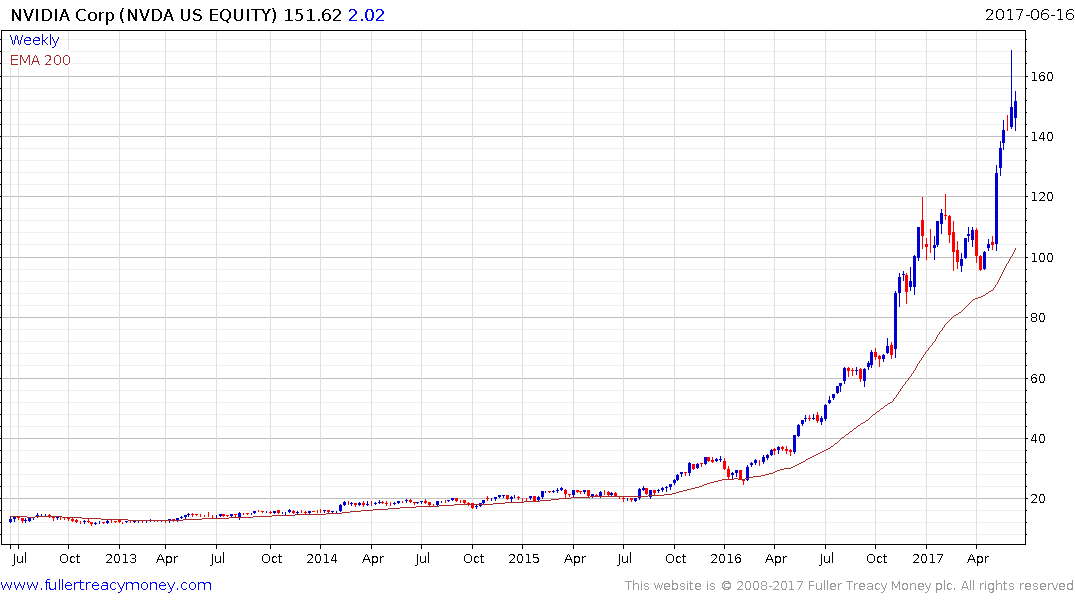Click the 160 price axis label
The image size is (1075, 600).
(1042, 77)
